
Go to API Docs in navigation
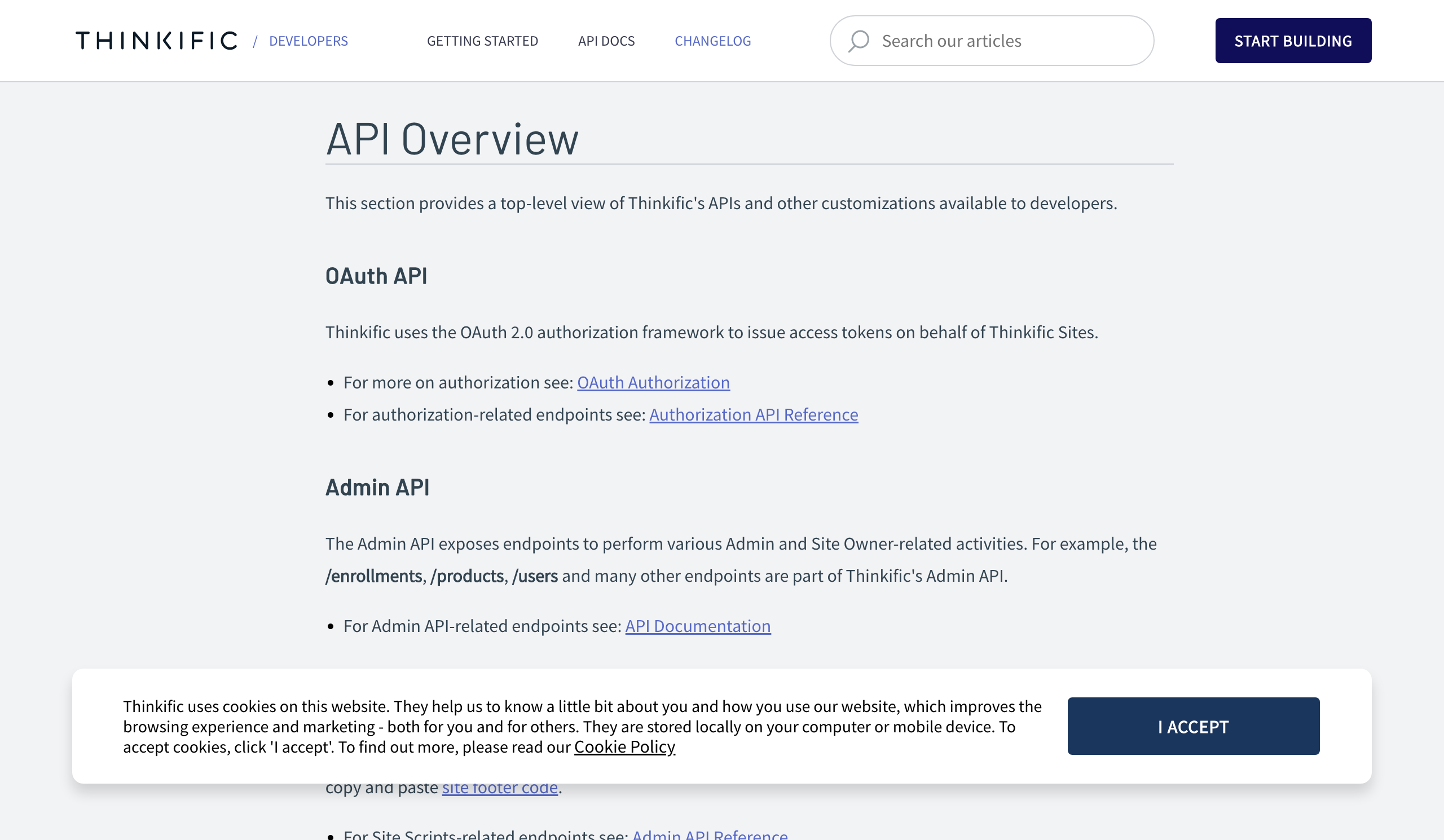pos(606,41)
